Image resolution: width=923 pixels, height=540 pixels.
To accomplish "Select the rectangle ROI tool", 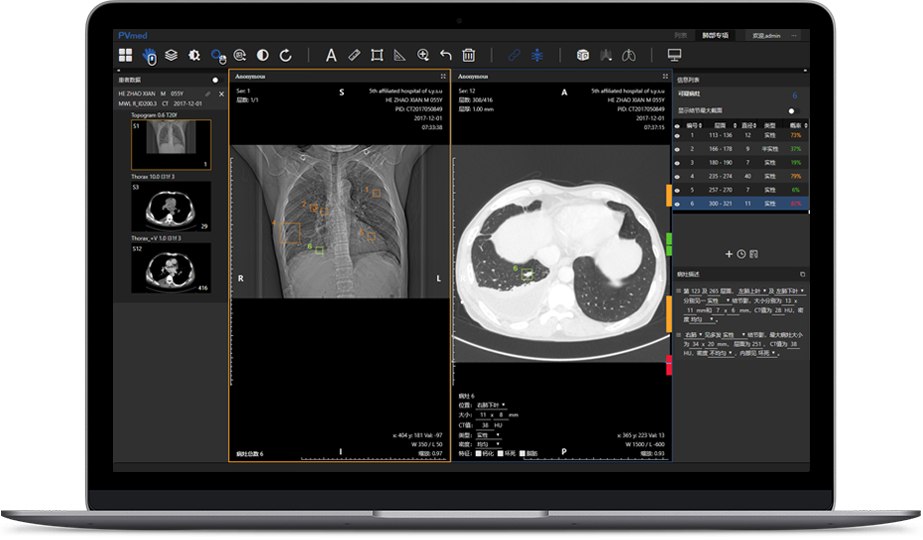I will 377,55.
